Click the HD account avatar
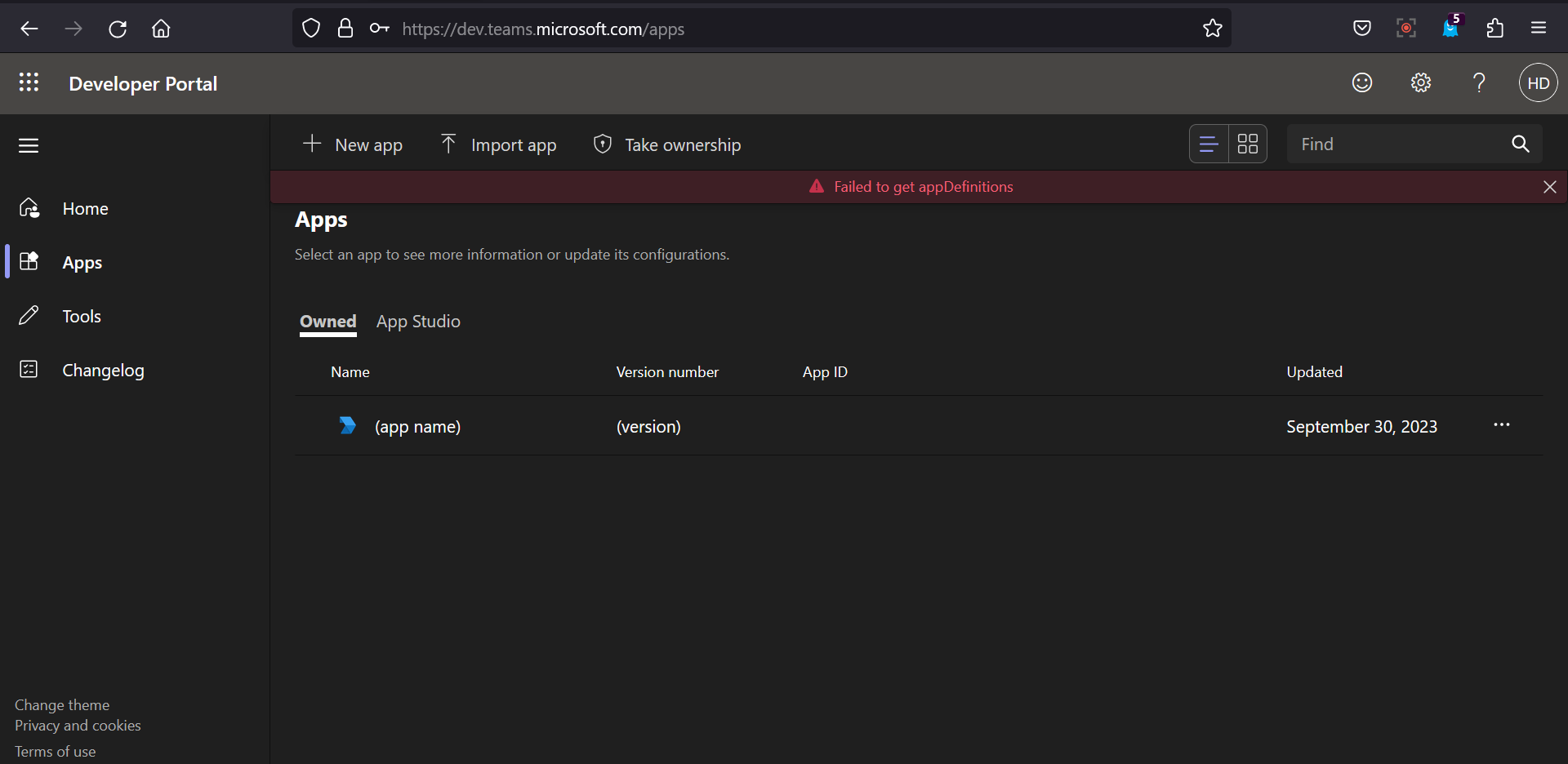Screen dimensions: 1568x764 coord(1538,82)
